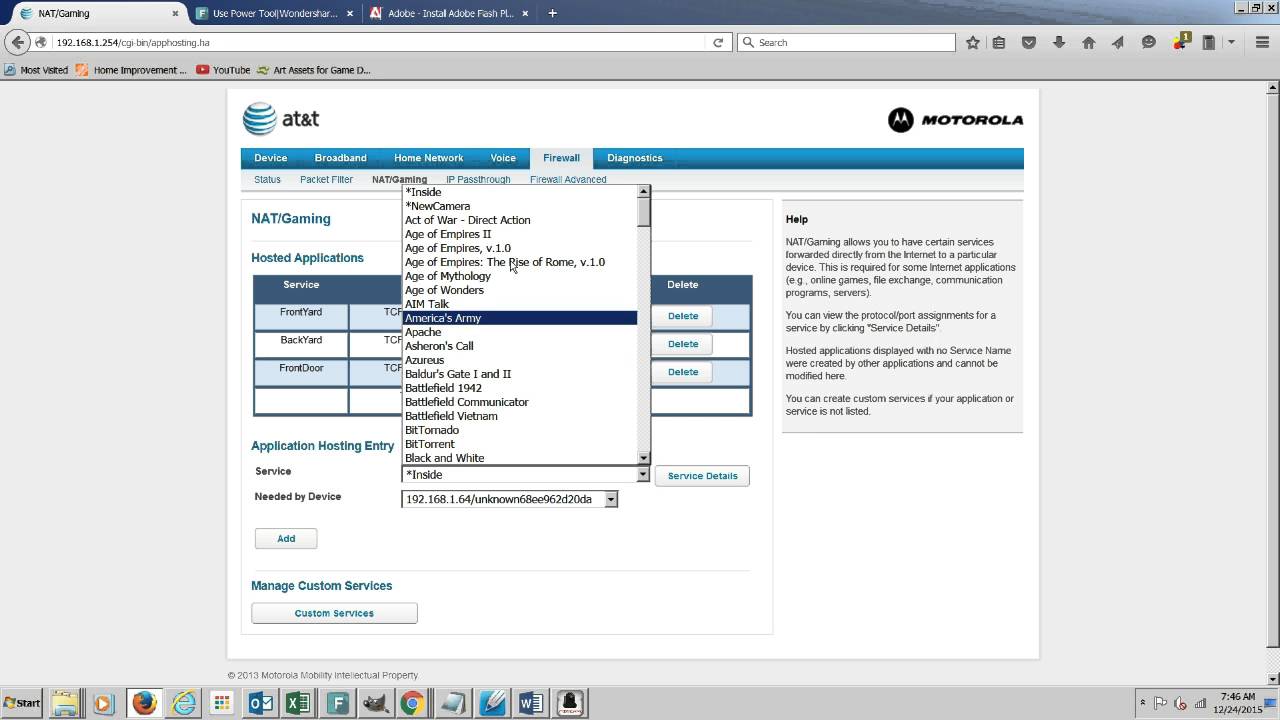
Task: Open Firewall Advanced settings
Action: 568,180
